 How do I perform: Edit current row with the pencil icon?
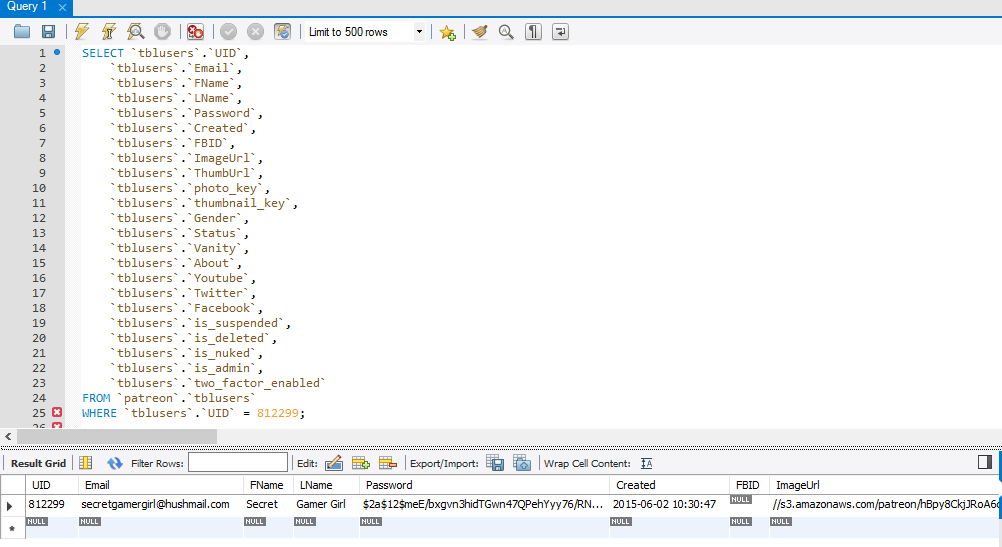pos(334,463)
